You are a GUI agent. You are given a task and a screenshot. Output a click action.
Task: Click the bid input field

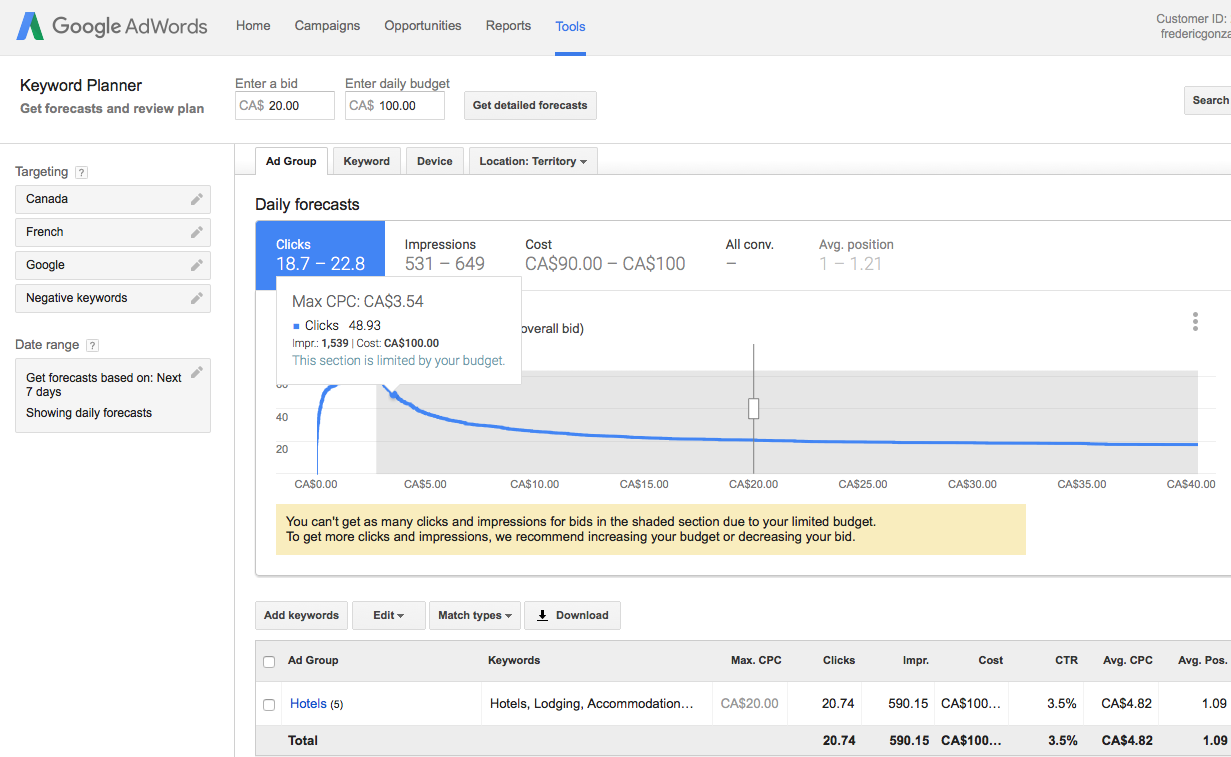pyautogui.click(x=285, y=106)
